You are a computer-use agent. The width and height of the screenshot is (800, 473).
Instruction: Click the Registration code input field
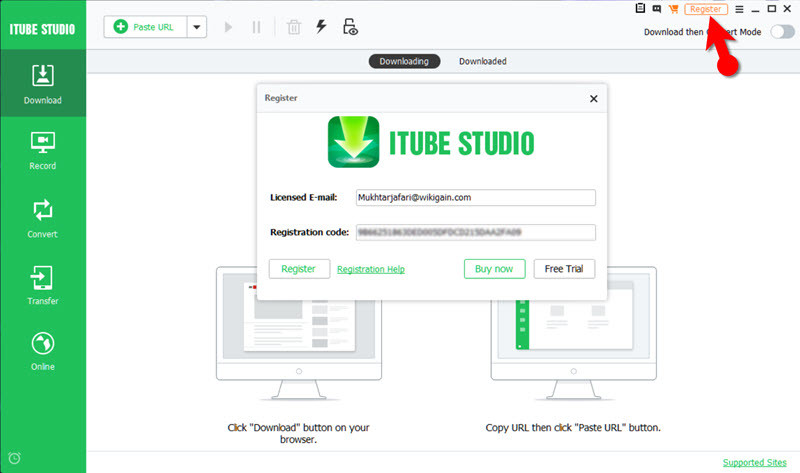[476, 232]
